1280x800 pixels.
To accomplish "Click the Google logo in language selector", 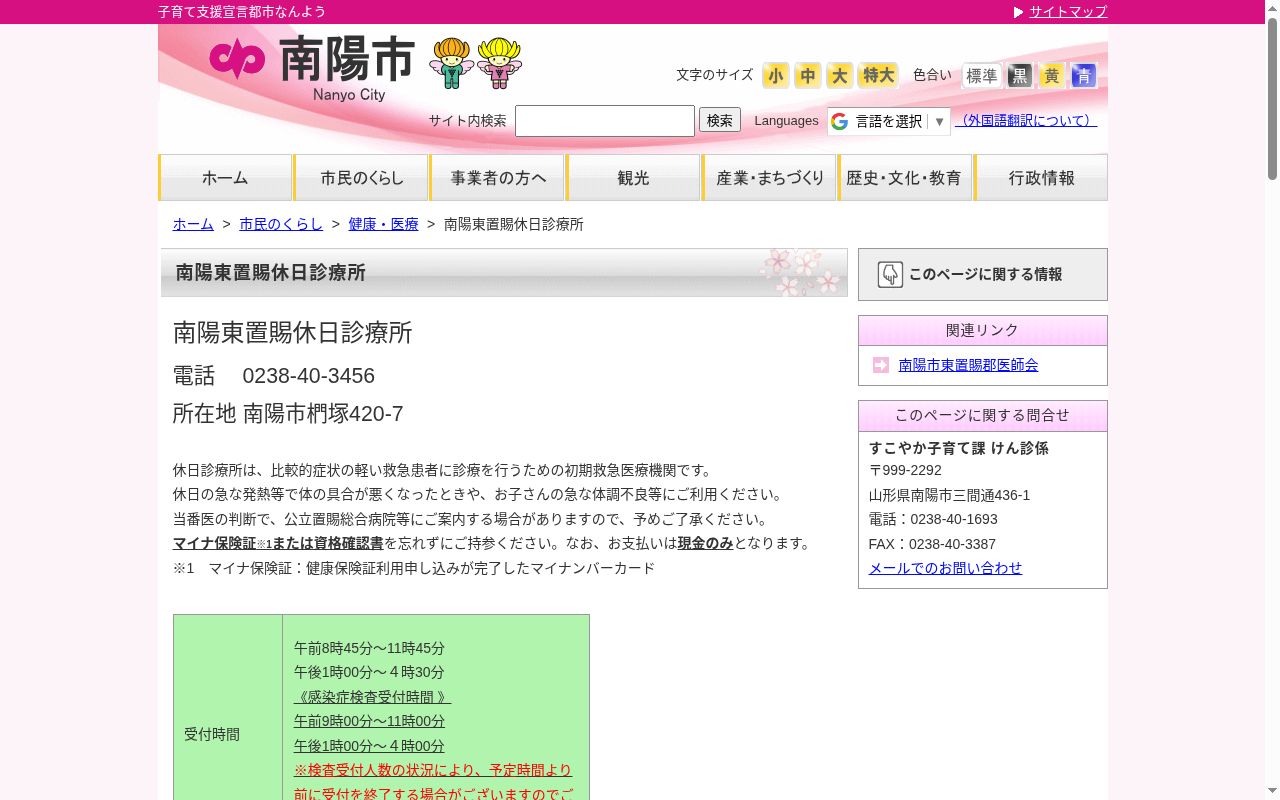I will 839,121.
